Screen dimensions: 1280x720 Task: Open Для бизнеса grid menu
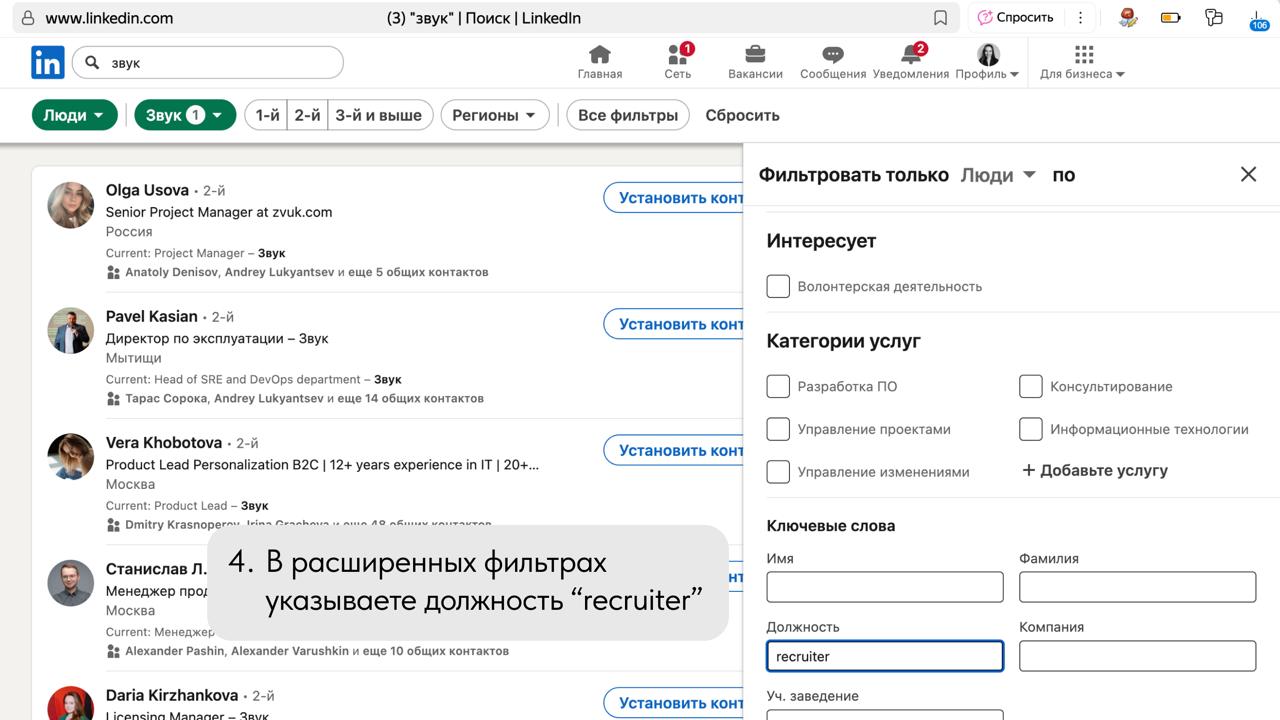coord(1083,62)
